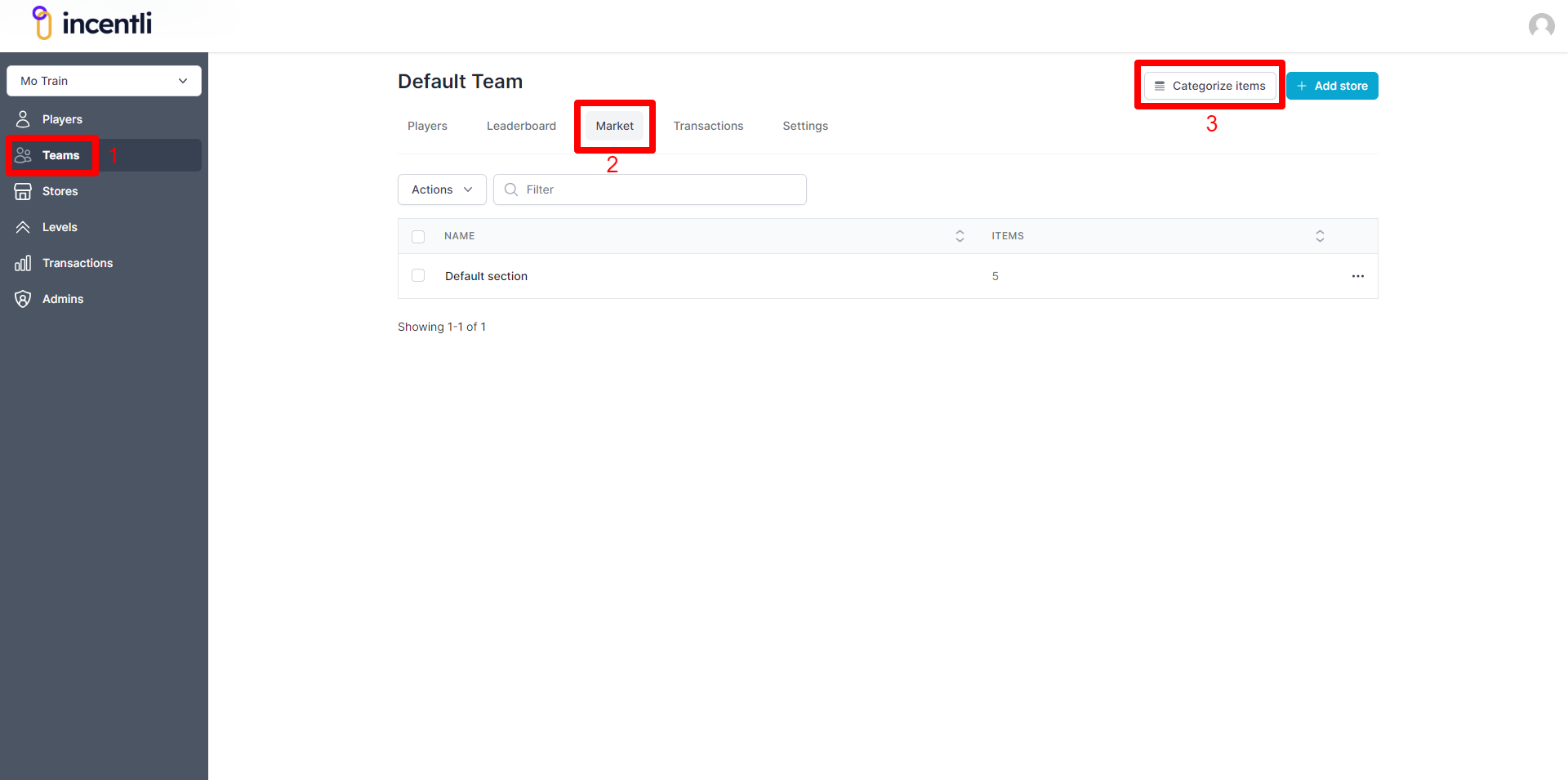Switch to the Leaderboard tab
The height and width of the screenshot is (780, 1568).
coord(521,126)
